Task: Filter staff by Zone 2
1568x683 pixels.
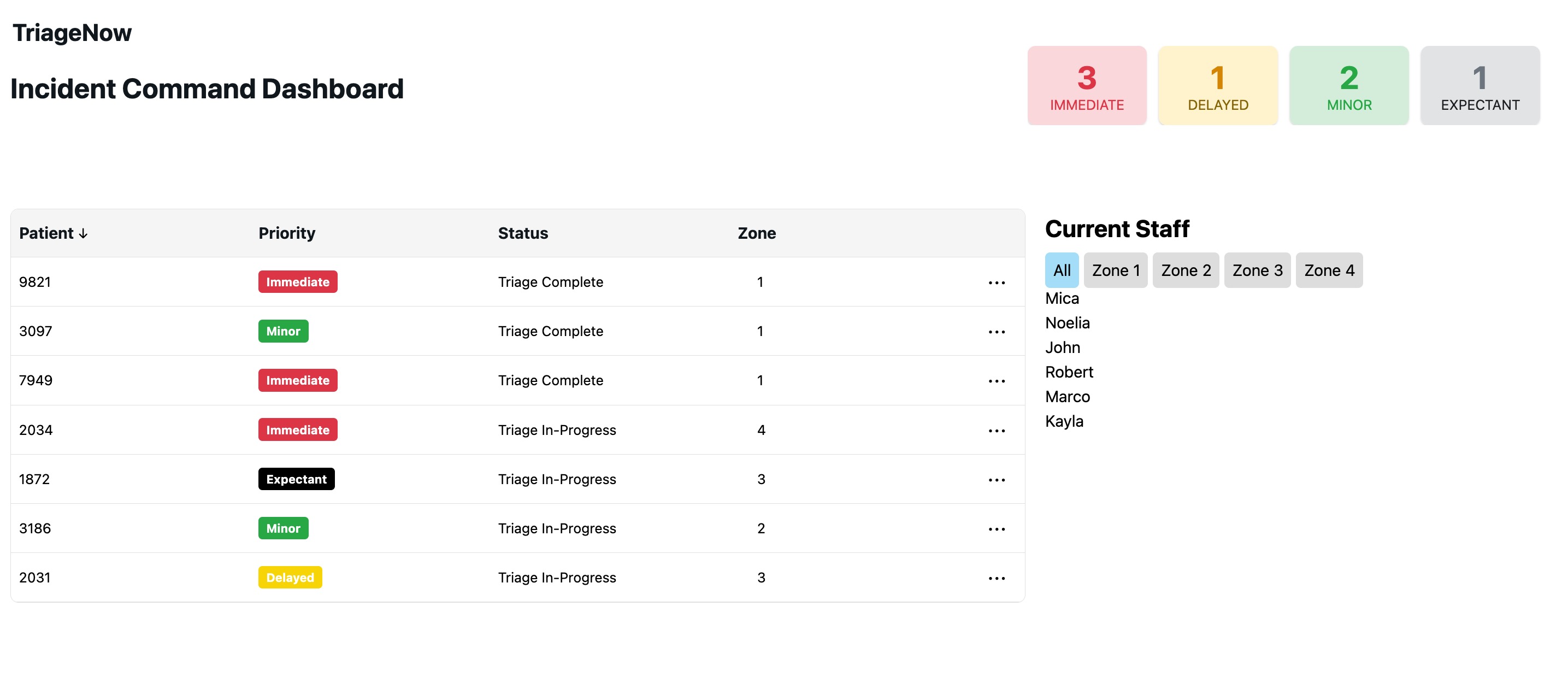Action: [1185, 270]
